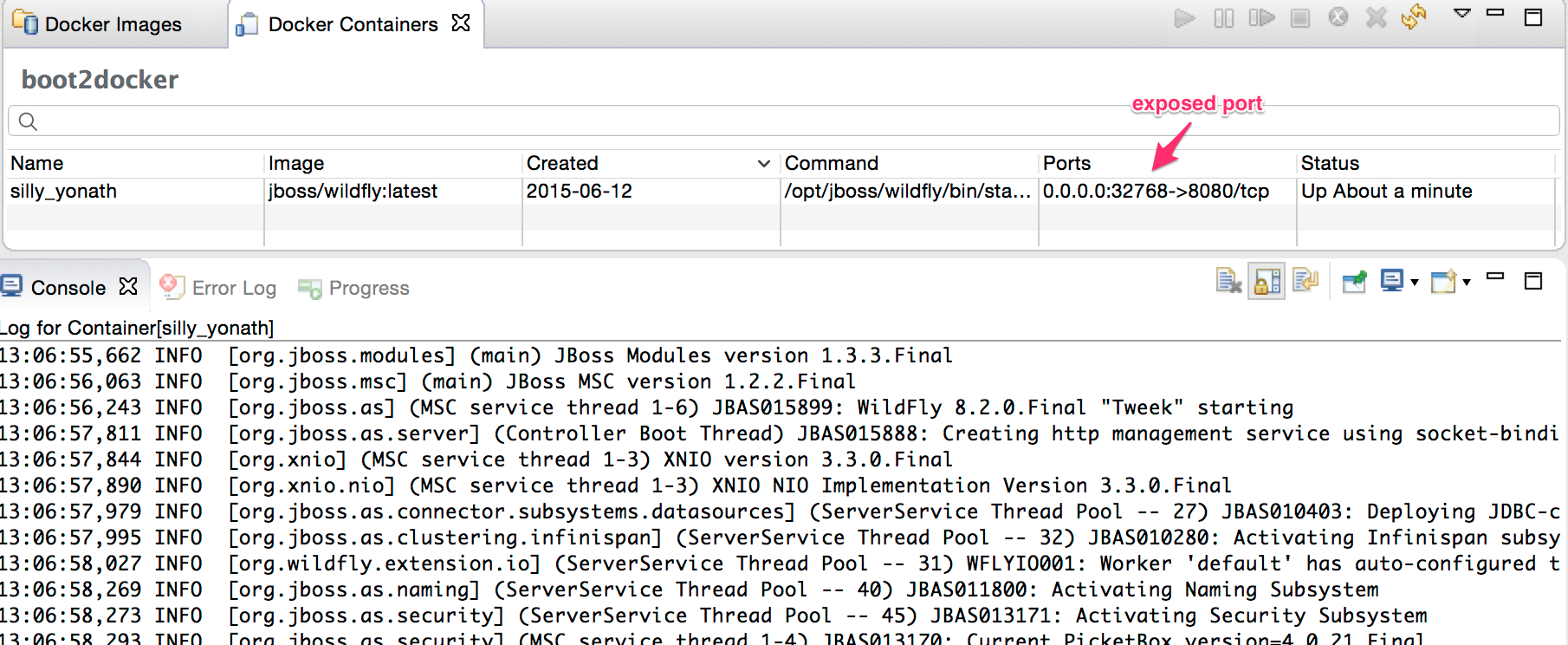Click the Remove container X icon
This screenshot has width=1568, height=645.
tap(1377, 17)
